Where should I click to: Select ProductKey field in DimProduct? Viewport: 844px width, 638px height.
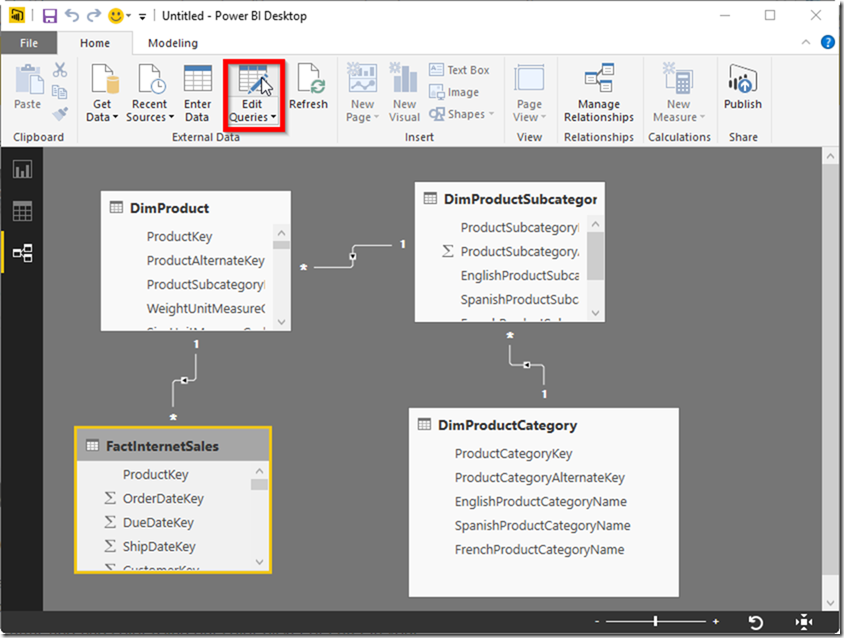179,236
